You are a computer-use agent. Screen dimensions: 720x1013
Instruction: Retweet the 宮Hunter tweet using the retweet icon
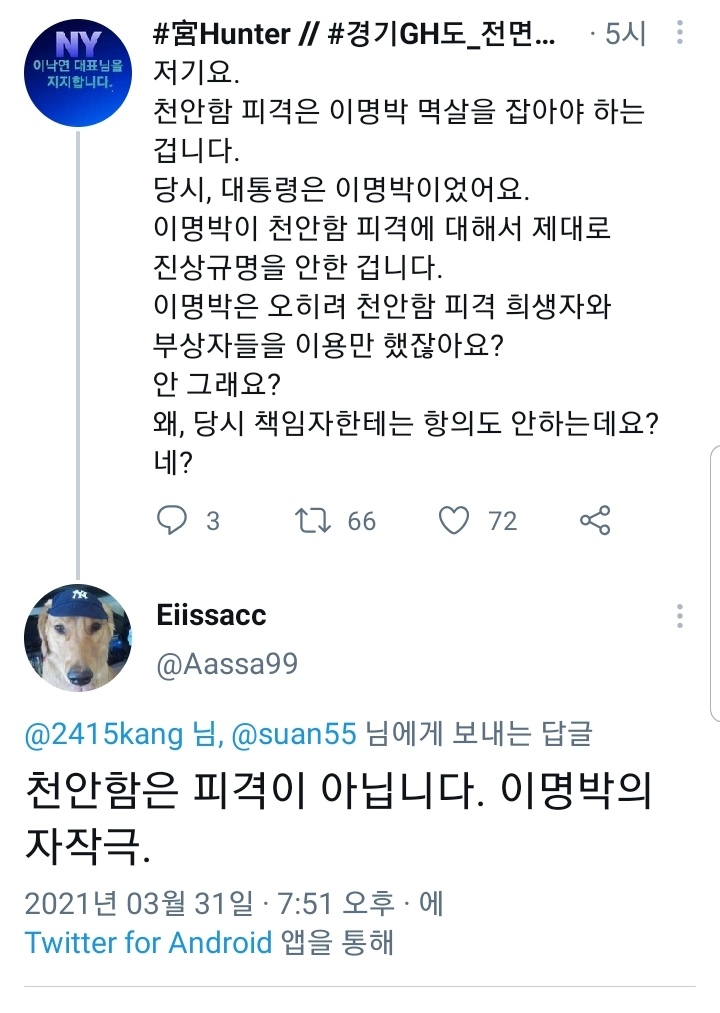click(x=319, y=520)
